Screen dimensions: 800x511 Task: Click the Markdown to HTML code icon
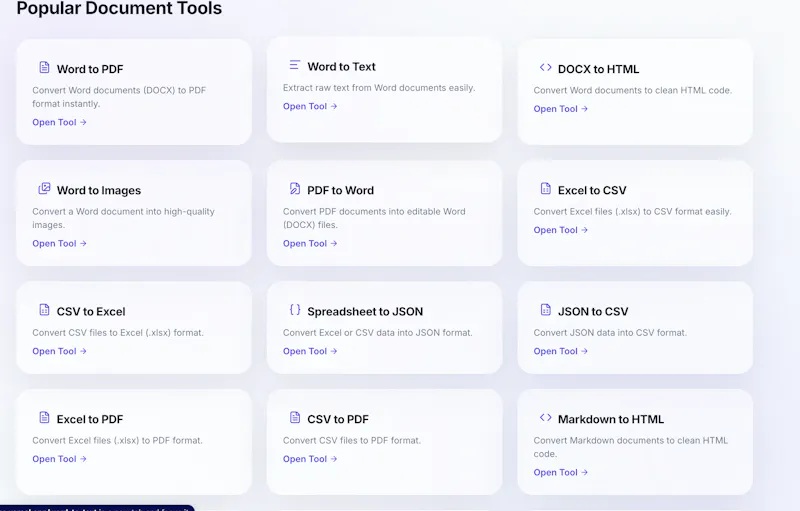(545, 418)
